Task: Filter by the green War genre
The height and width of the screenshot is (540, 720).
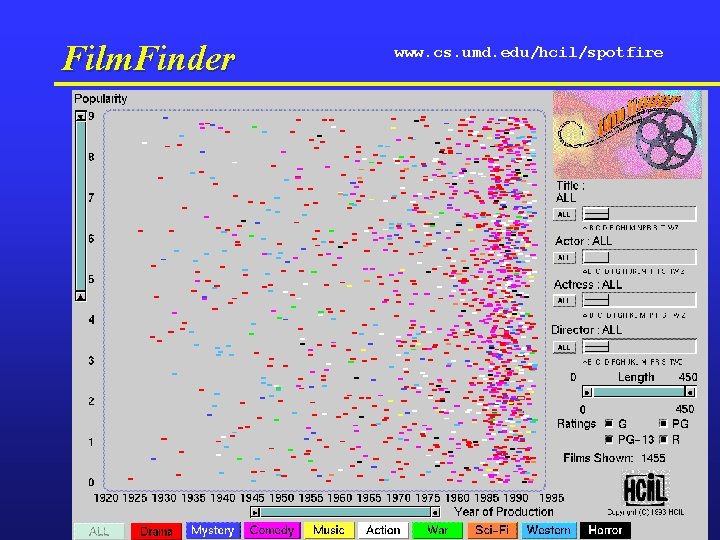Action: (x=437, y=530)
